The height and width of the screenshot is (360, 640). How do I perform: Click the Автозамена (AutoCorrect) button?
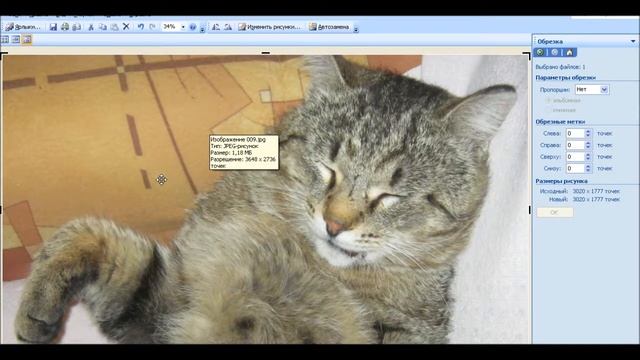tap(329, 27)
